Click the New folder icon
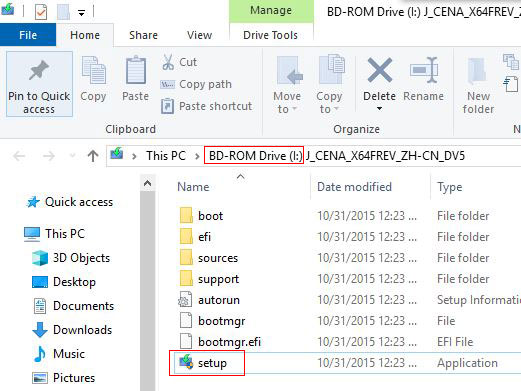 coord(478,70)
